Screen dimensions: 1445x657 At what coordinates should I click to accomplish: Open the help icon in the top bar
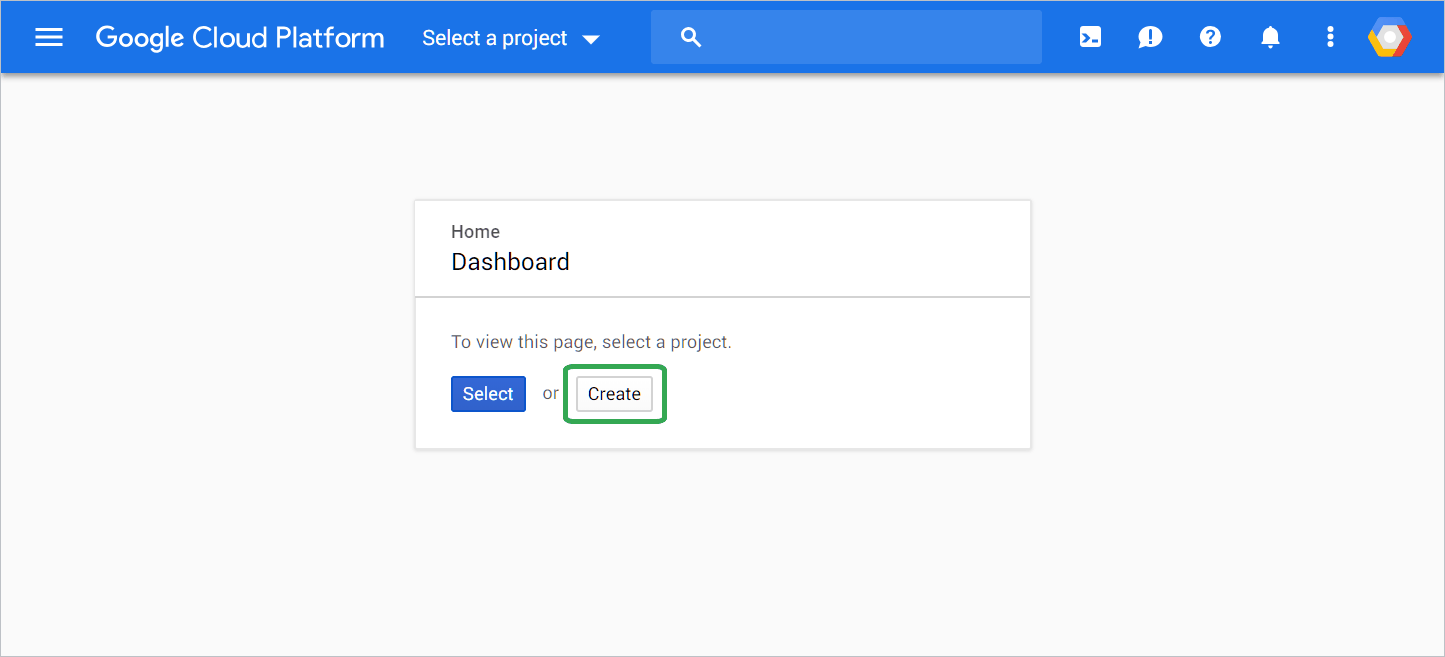[1210, 37]
